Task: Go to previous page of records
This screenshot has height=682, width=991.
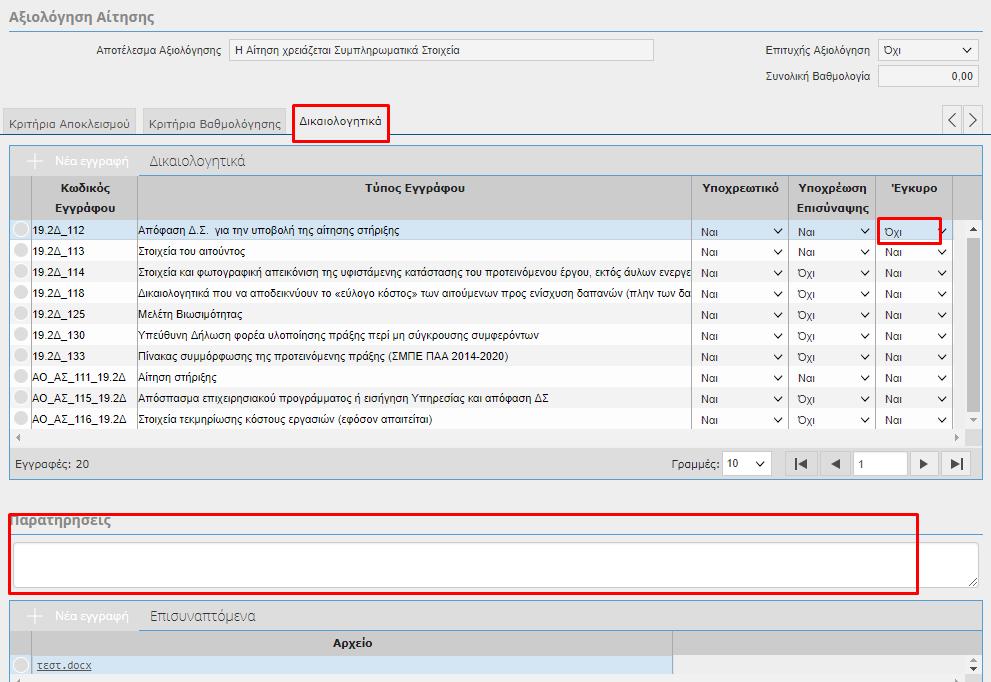Action: (x=835, y=464)
